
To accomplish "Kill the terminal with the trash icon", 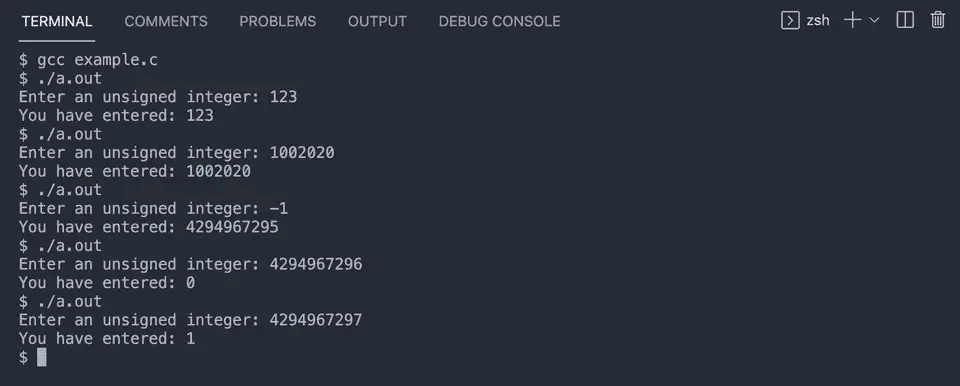I will pyautogui.click(x=937, y=20).
